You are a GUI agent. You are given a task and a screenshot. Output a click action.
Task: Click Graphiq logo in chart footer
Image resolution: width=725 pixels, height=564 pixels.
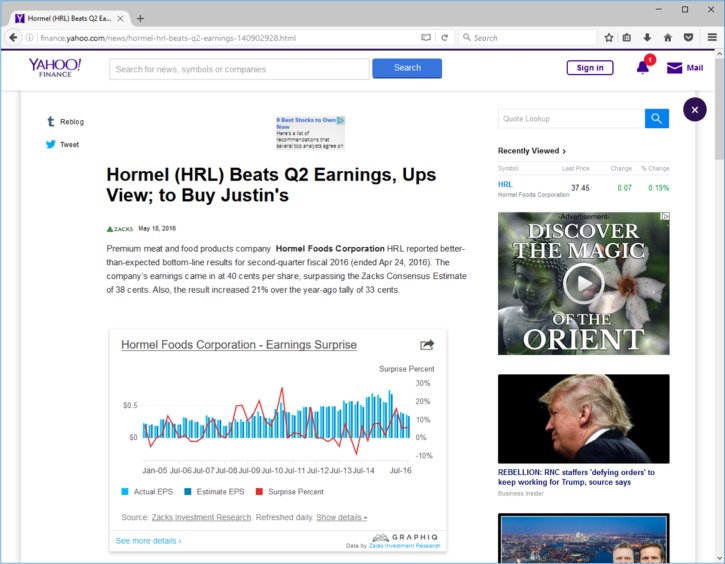point(405,537)
